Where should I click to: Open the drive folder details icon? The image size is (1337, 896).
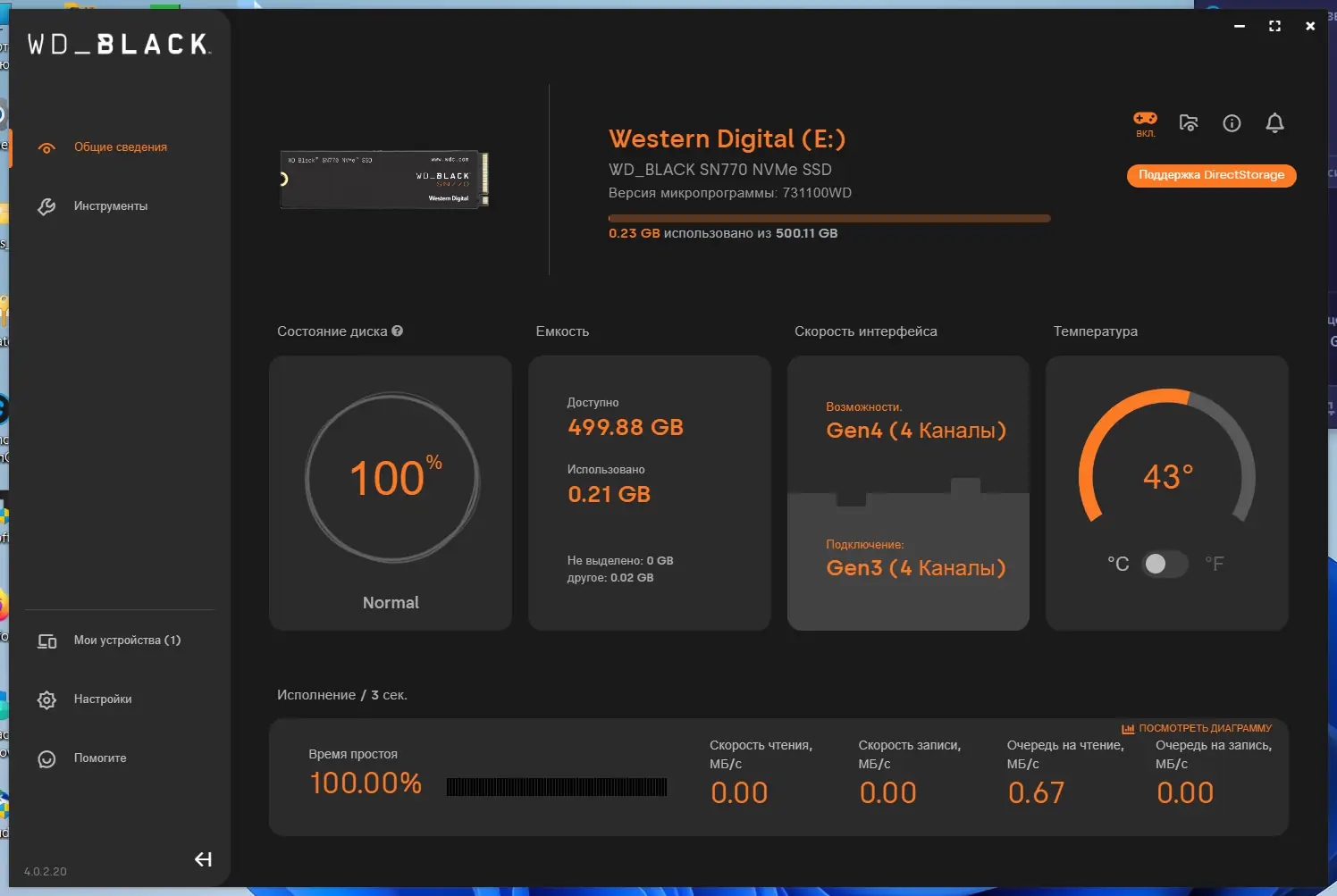click(1189, 123)
